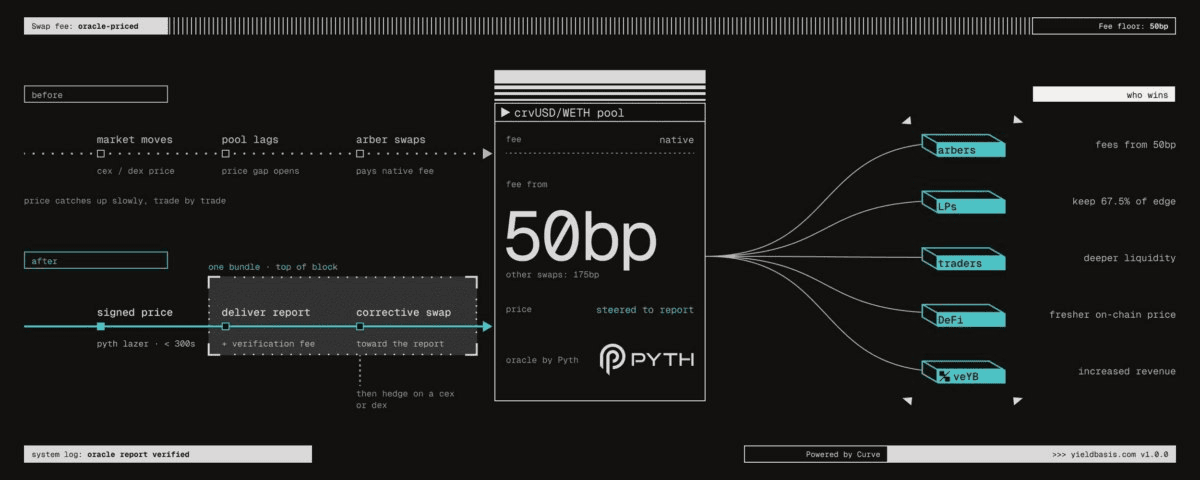Click the who wins header
Image resolution: width=1200 pixels, height=480 pixels.
(x=1104, y=95)
